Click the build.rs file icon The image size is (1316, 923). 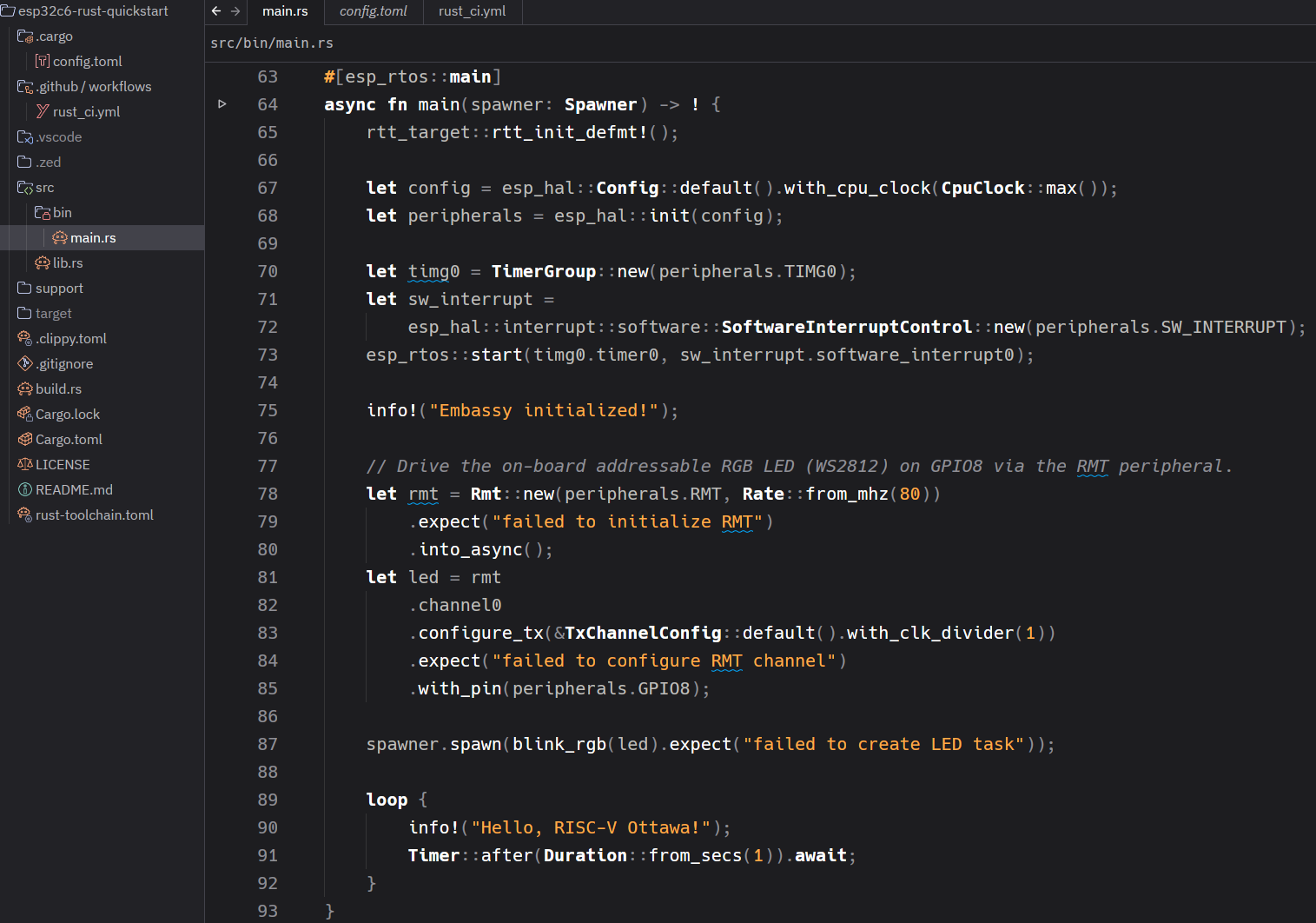[25, 388]
